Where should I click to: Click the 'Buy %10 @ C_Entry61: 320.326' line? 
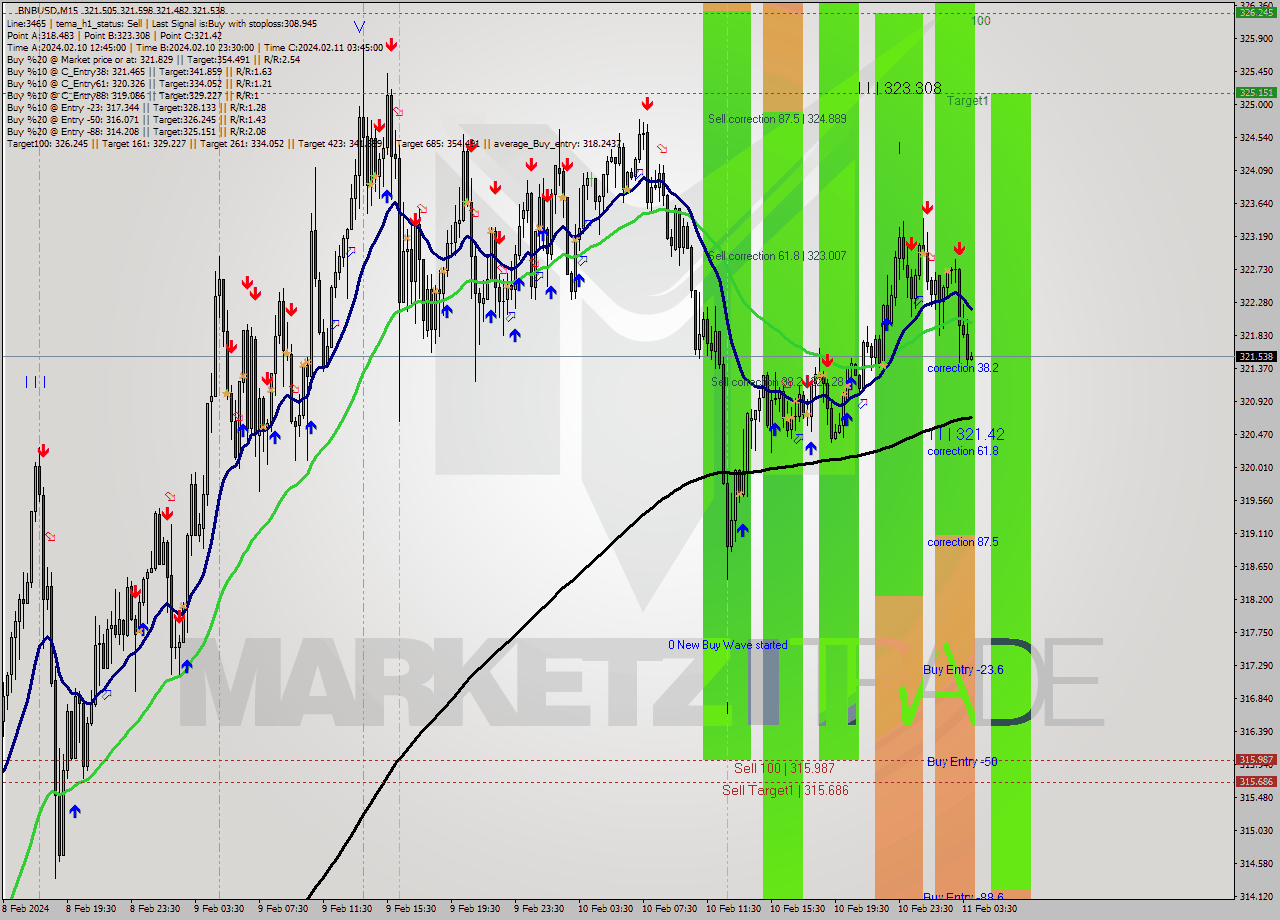(x=139, y=83)
